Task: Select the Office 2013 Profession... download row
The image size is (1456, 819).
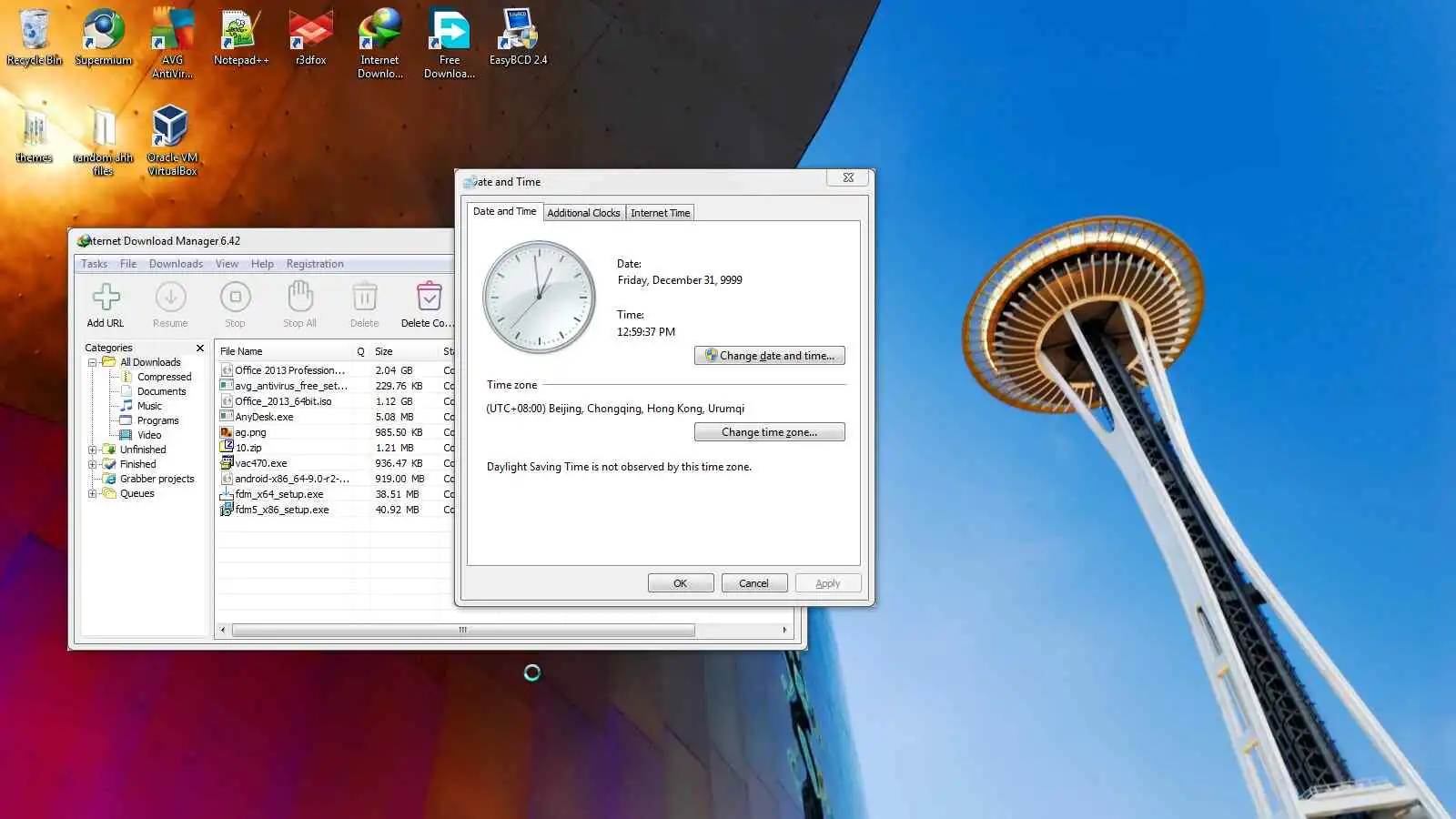Action: [x=337, y=370]
